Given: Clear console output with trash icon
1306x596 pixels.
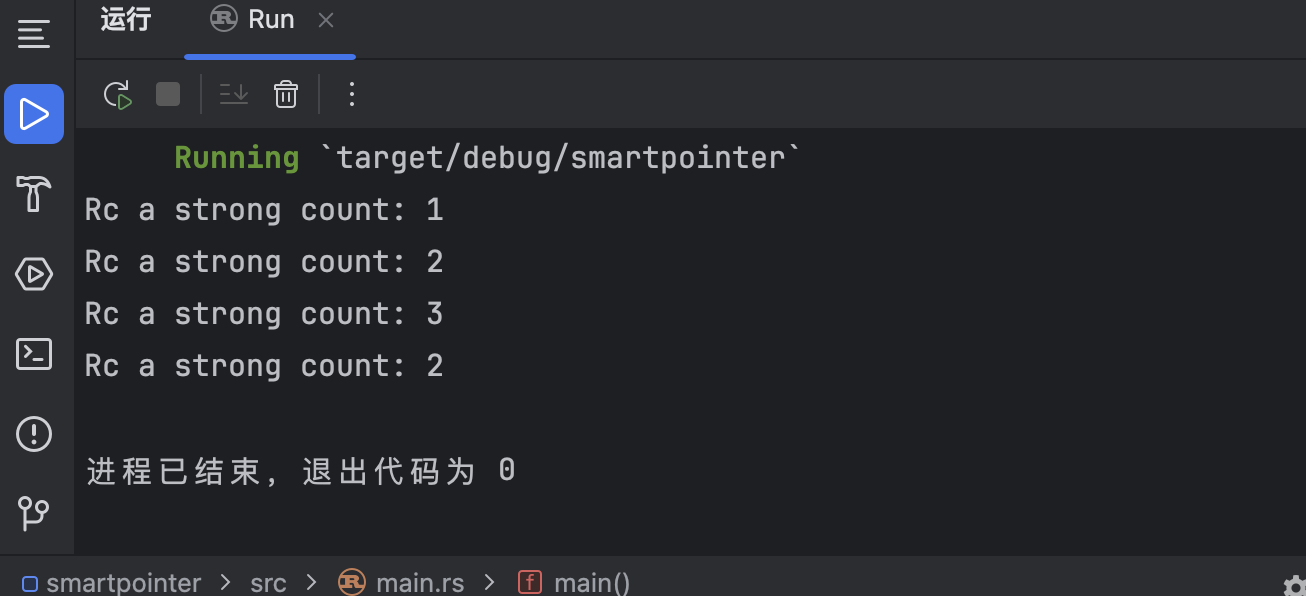Looking at the screenshot, I should [x=286, y=95].
